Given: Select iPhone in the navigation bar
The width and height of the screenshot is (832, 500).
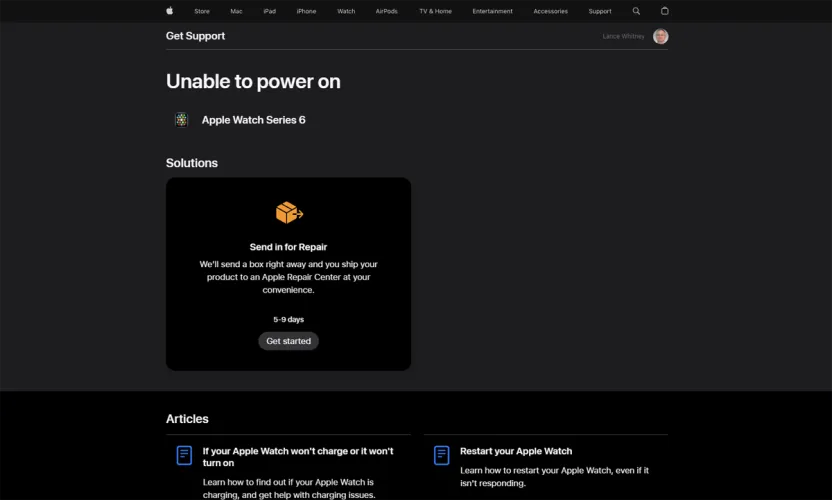Looking at the screenshot, I should [306, 11].
